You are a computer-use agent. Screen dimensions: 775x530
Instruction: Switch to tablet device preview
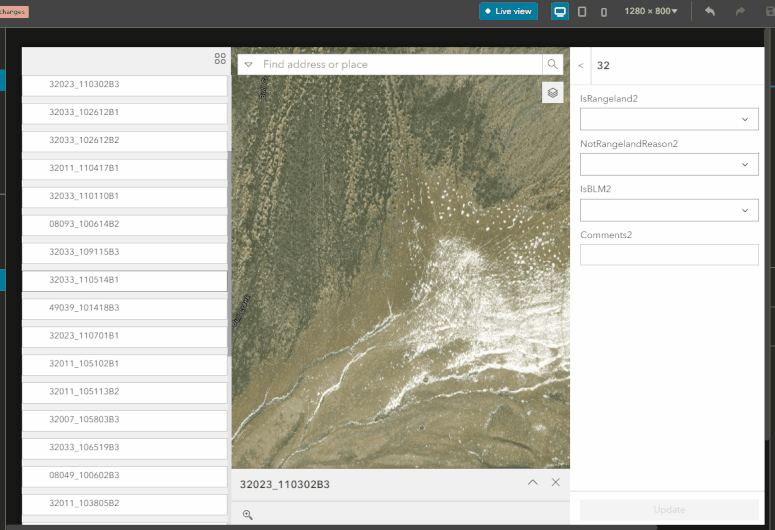coord(582,11)
